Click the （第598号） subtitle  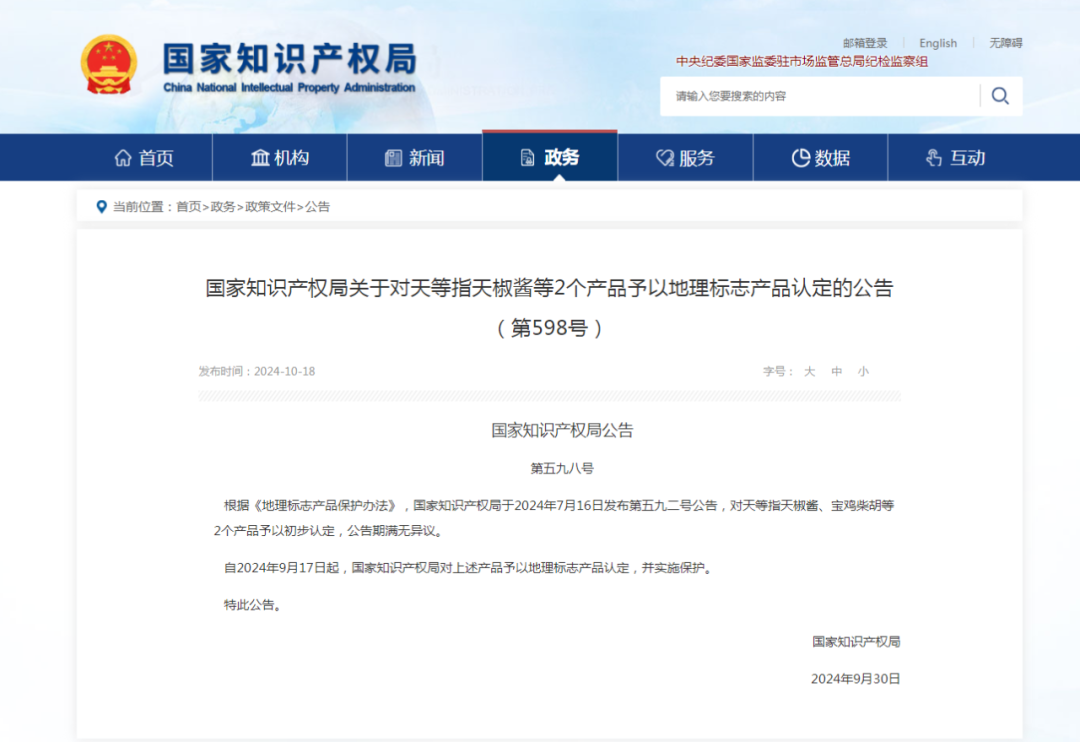[549, 328]
